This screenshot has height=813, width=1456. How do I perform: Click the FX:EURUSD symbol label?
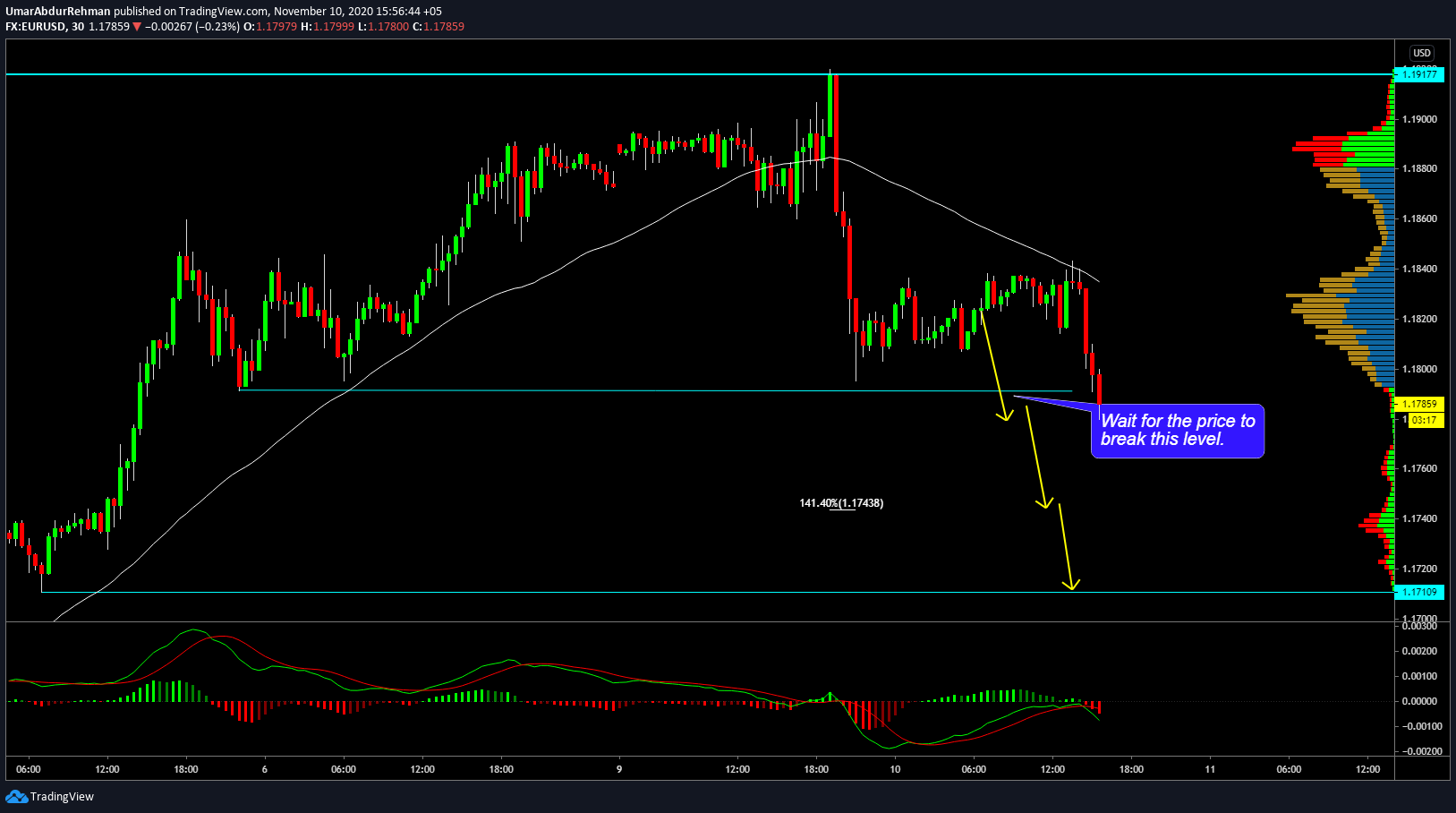(36, 27)
